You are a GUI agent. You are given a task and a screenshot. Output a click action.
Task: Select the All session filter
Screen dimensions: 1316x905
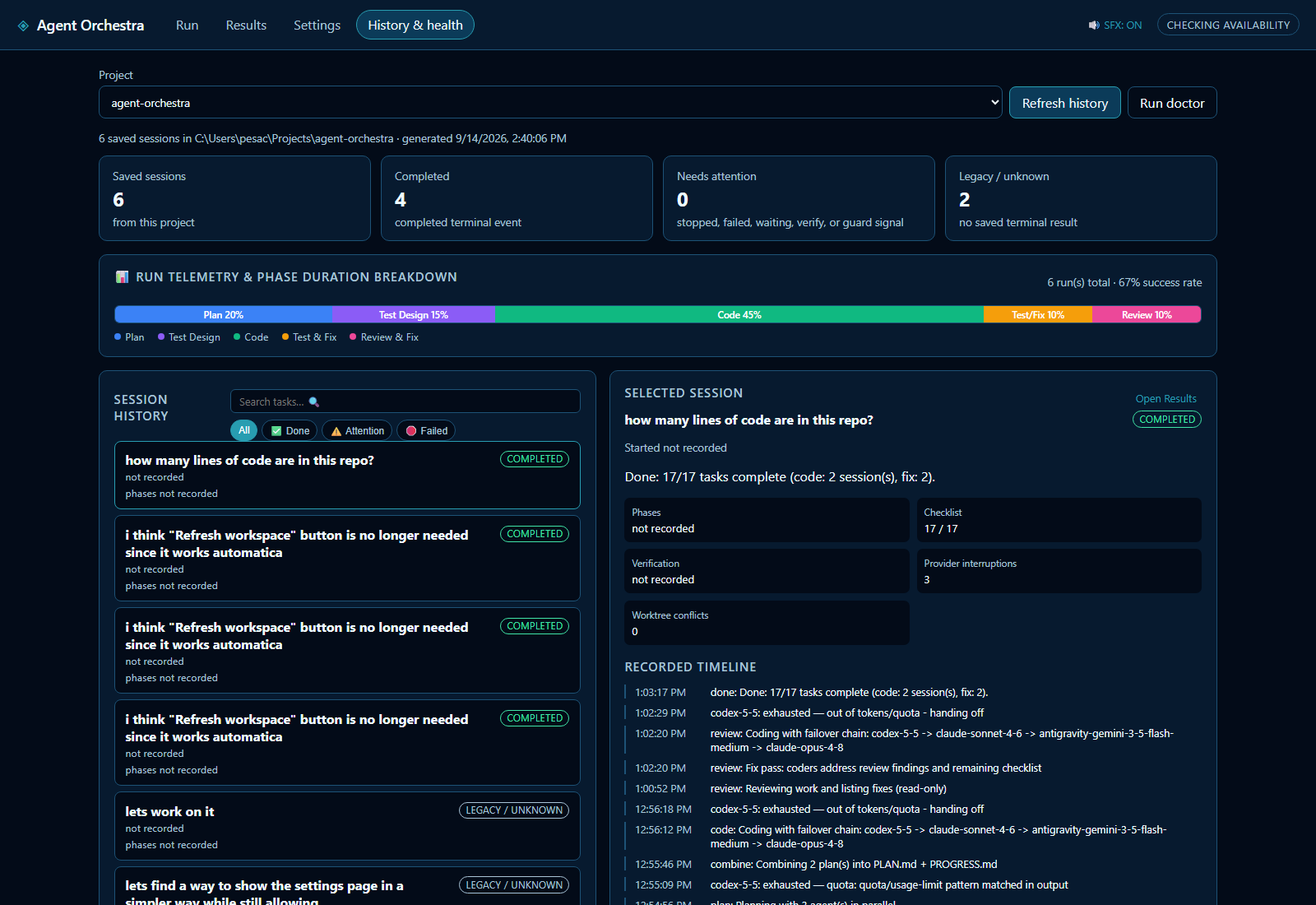coord(244,430)
